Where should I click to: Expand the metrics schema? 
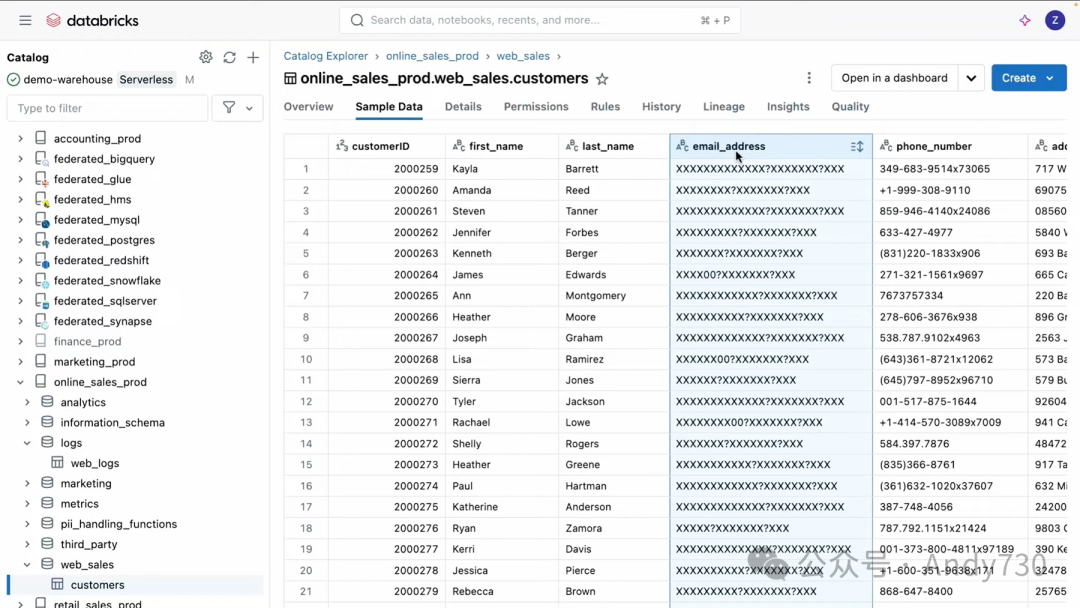27,504
